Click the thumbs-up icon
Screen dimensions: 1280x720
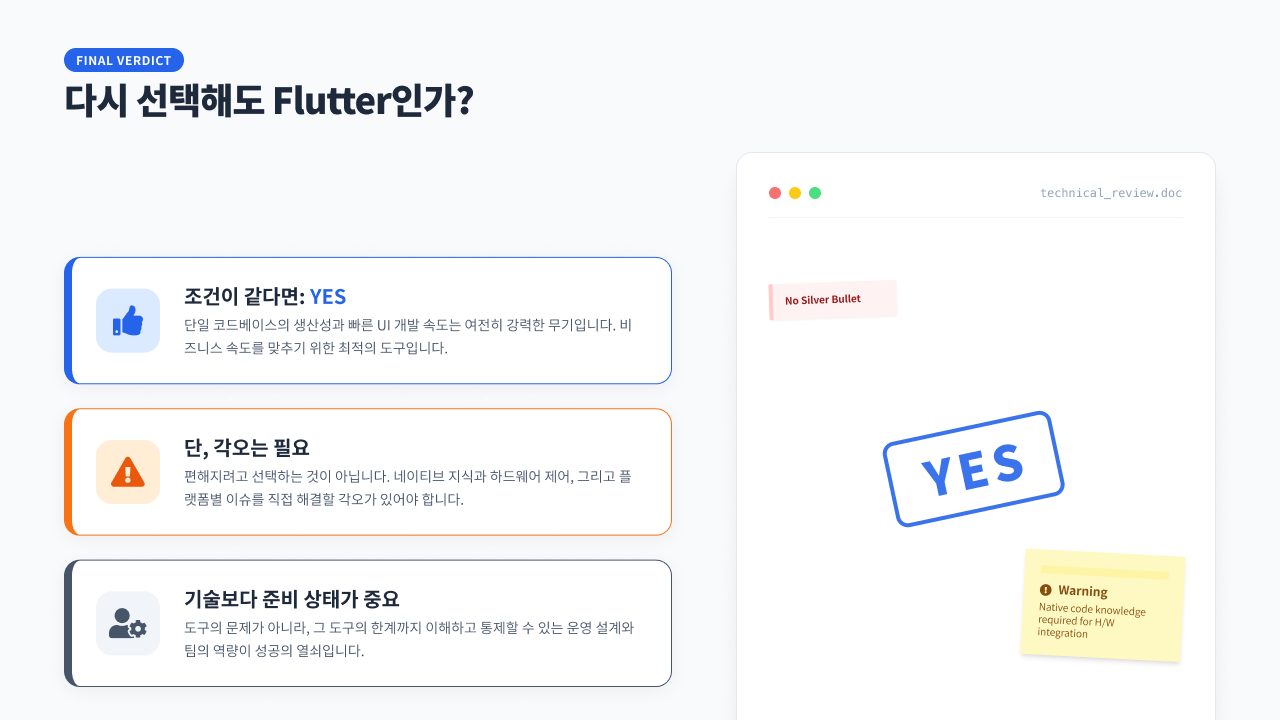128,321
